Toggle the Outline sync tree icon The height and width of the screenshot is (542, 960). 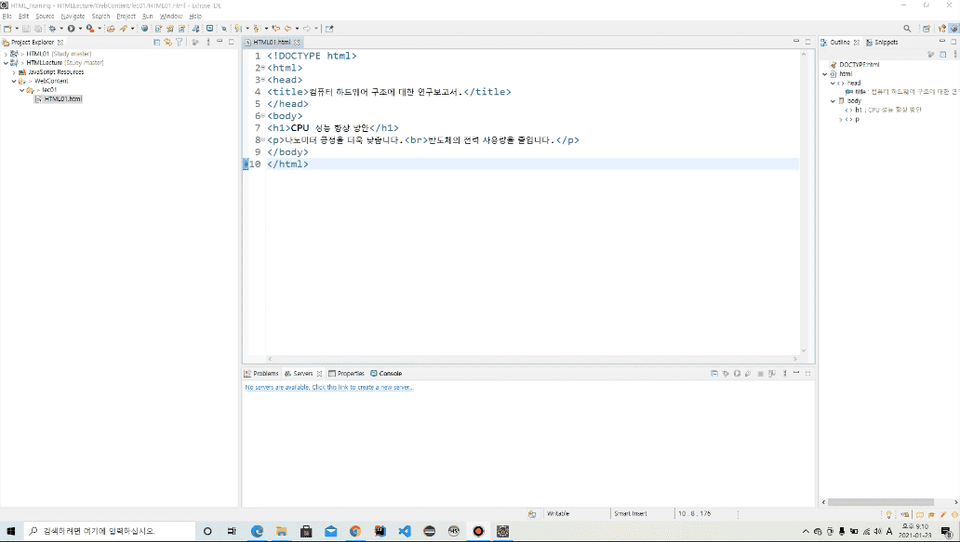click(x=931, y=55)
